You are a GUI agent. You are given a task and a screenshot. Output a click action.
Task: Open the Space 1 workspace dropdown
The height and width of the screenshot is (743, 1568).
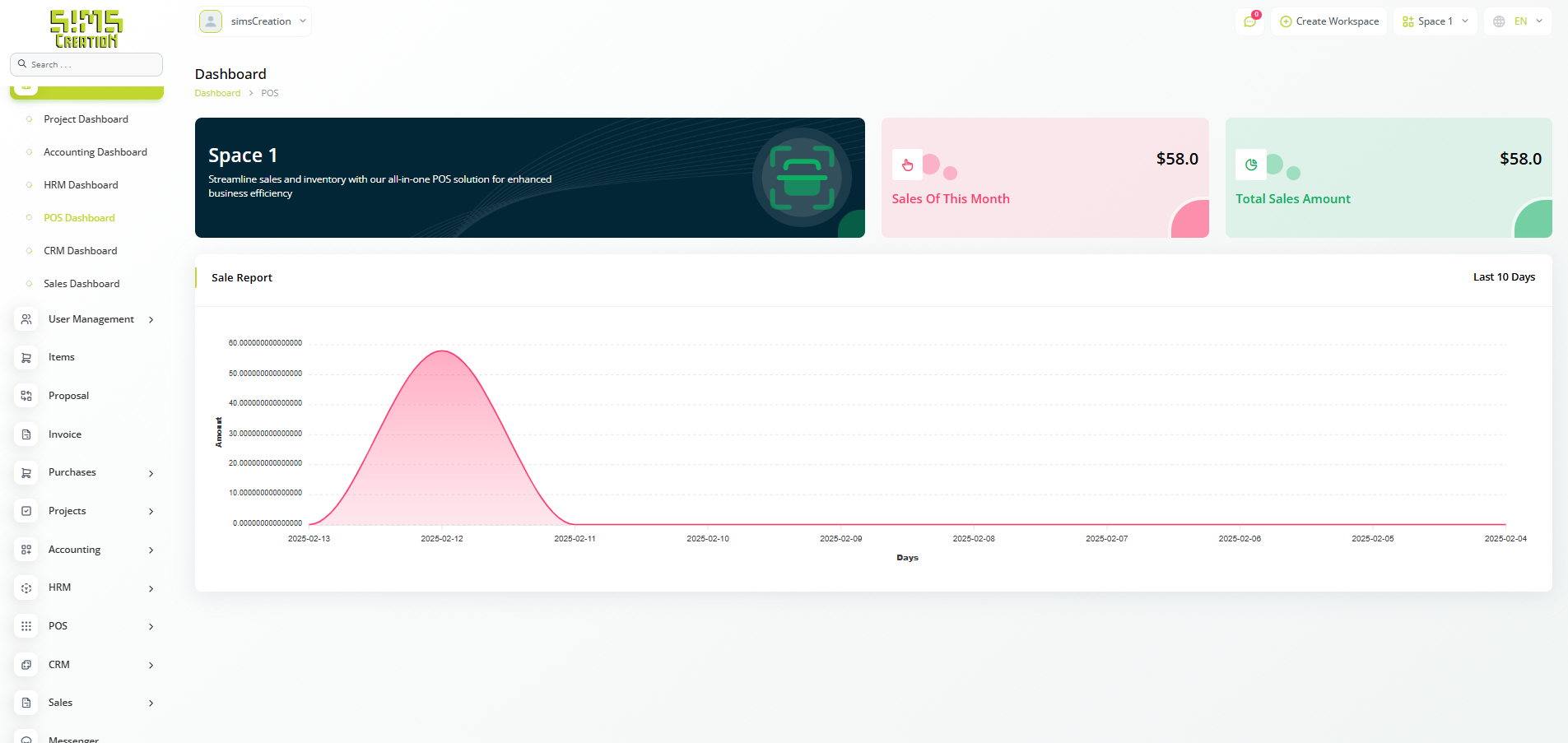pos(1435,21)
